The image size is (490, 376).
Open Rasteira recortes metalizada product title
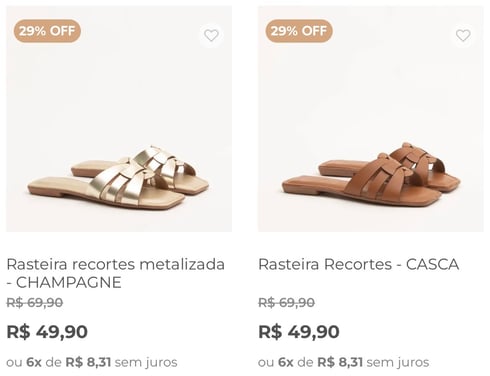[116, 273]
